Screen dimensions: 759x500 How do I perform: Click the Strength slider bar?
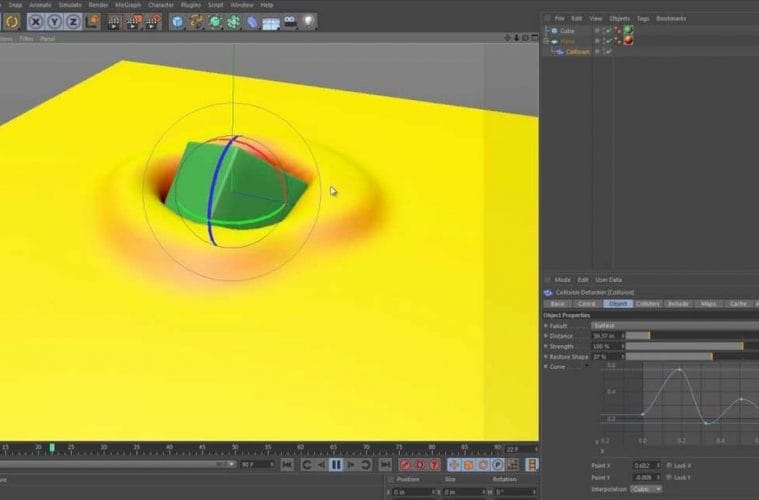coord(684,346)
